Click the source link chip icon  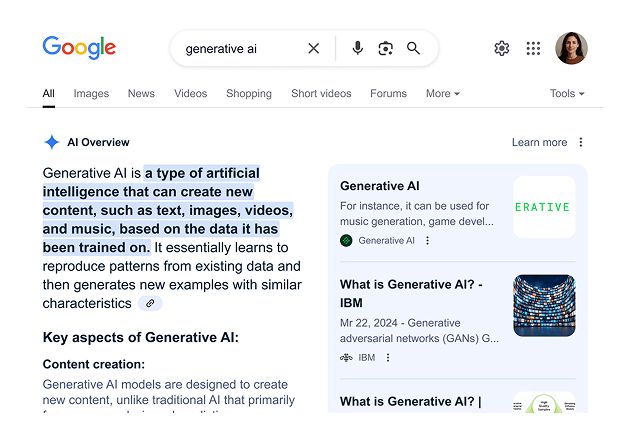pyautogui.click(x=150, y=303)
